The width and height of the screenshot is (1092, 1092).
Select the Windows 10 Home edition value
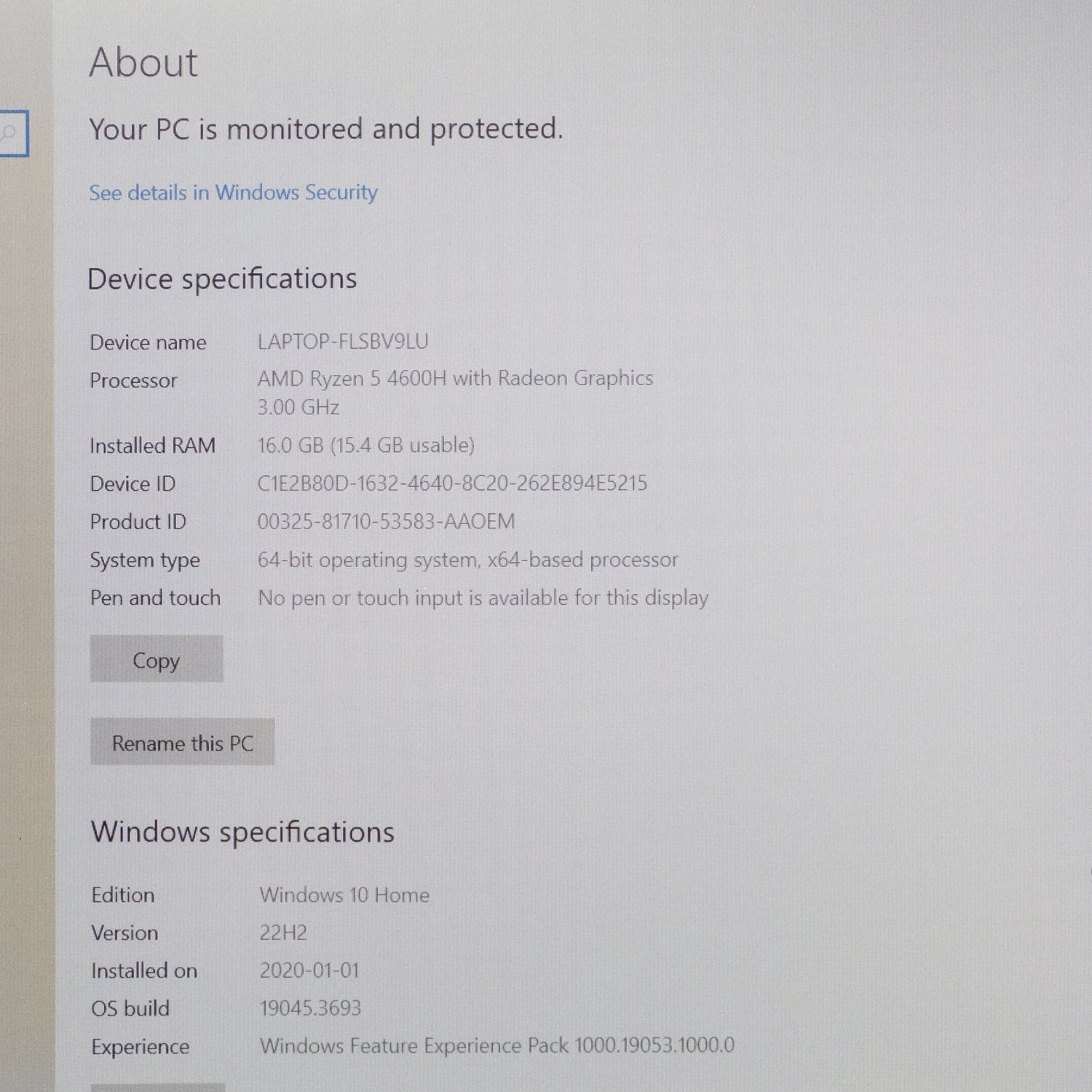(344, 895)
